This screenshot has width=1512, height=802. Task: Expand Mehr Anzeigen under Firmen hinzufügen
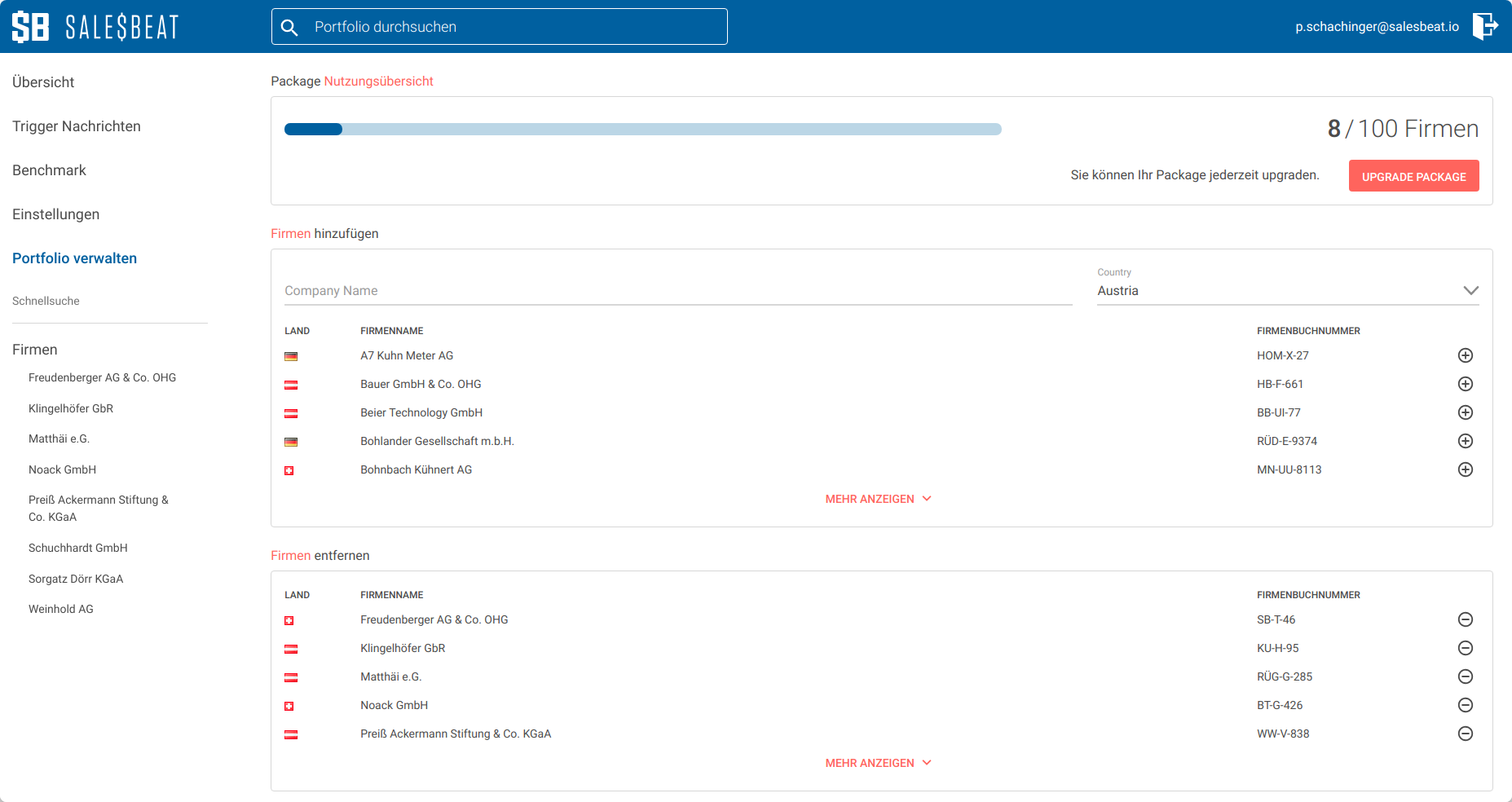click(x=878, y=499)
